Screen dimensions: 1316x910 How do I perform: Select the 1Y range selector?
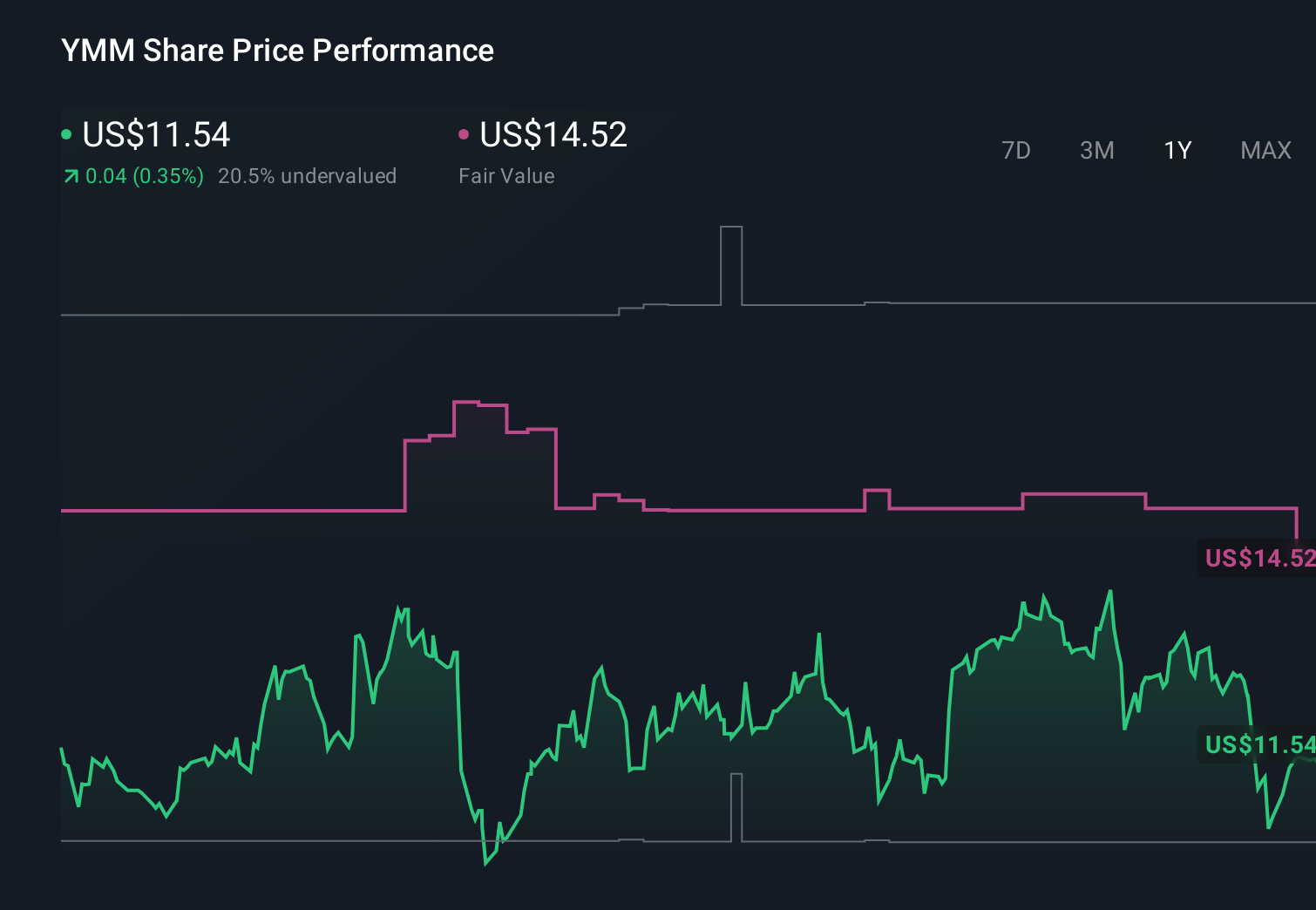pyautogui.click(x=1177, y=150)
